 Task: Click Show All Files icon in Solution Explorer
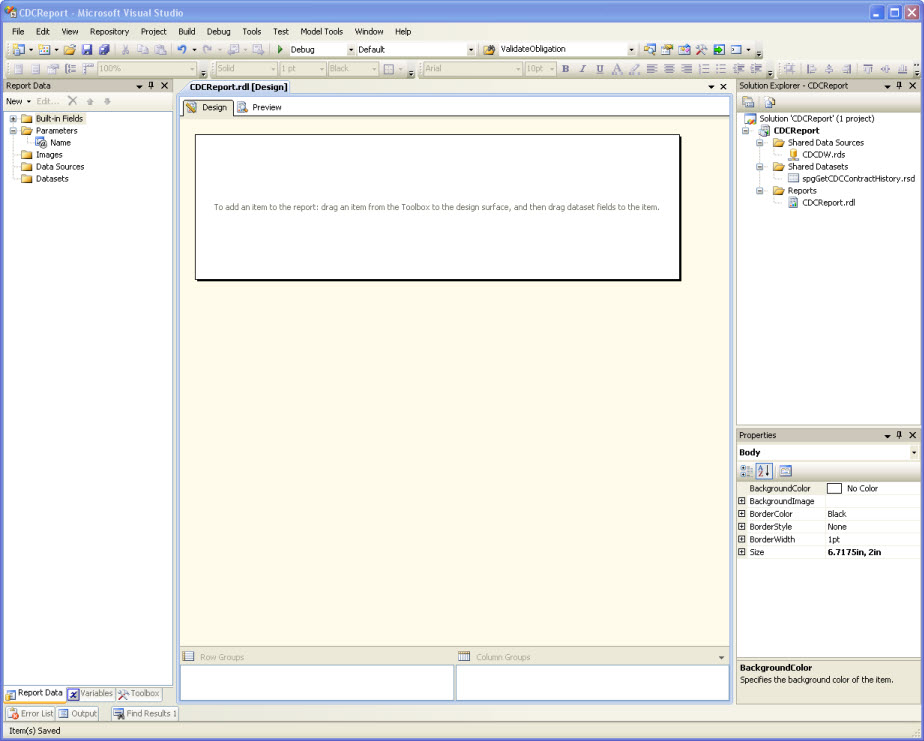coord(770,102)
